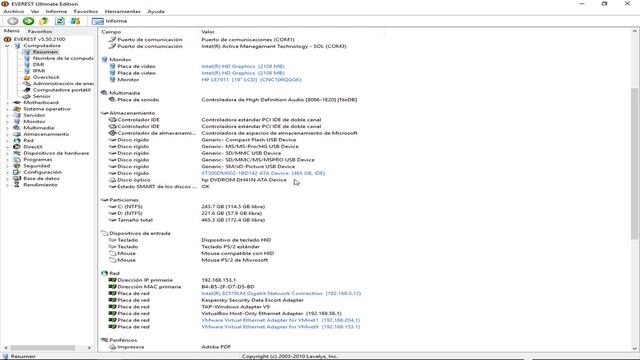Click the Dirección IP primaria icon
Viewport: 640px width, 360px height.
112,280
